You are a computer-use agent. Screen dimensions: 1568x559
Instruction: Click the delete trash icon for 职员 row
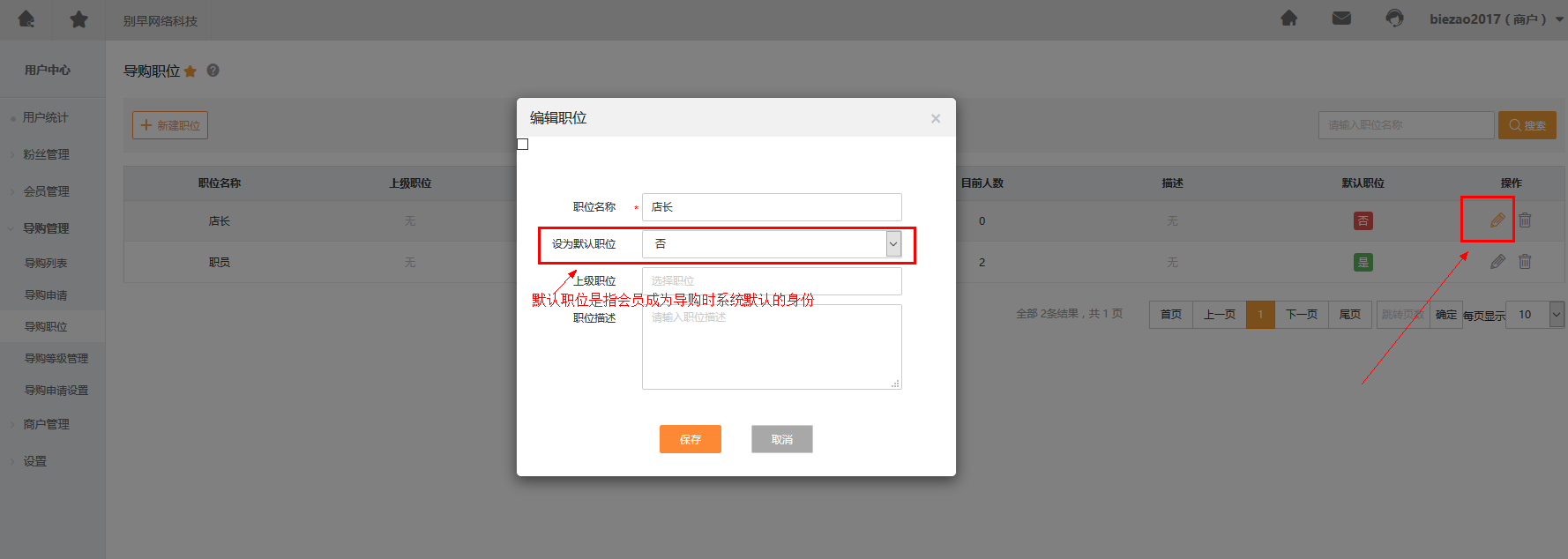1525,262
